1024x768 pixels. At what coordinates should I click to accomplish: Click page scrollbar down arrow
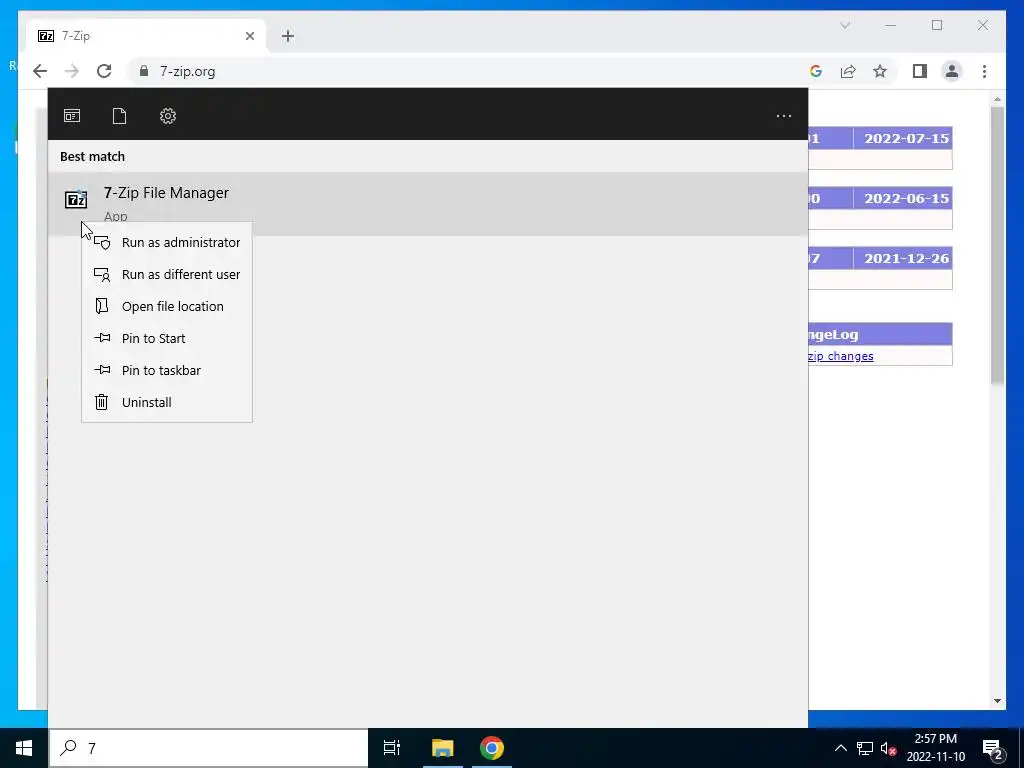(997, 701)
